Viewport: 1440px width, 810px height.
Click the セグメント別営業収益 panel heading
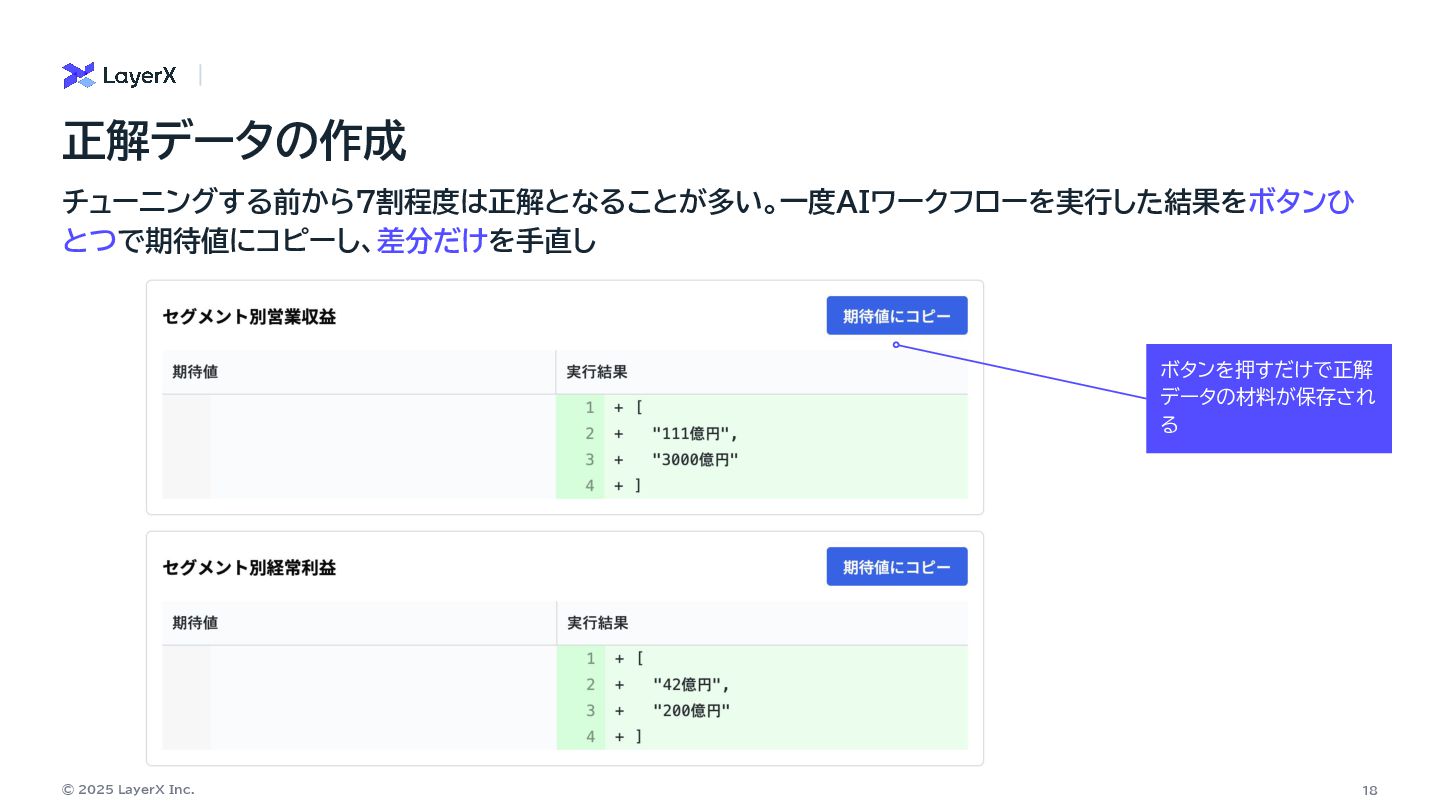point(249,317)
